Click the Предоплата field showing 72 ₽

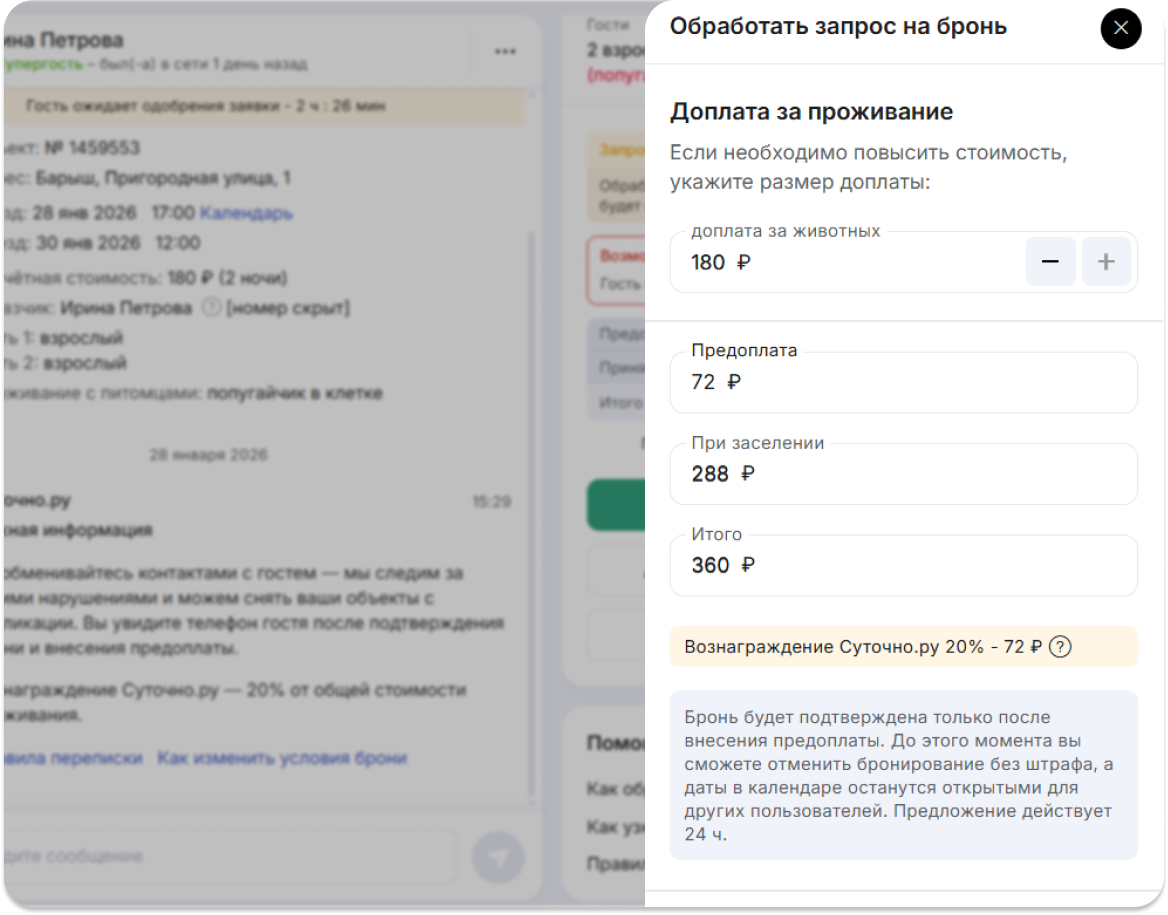pyautogui.click(x=902, y=382)
